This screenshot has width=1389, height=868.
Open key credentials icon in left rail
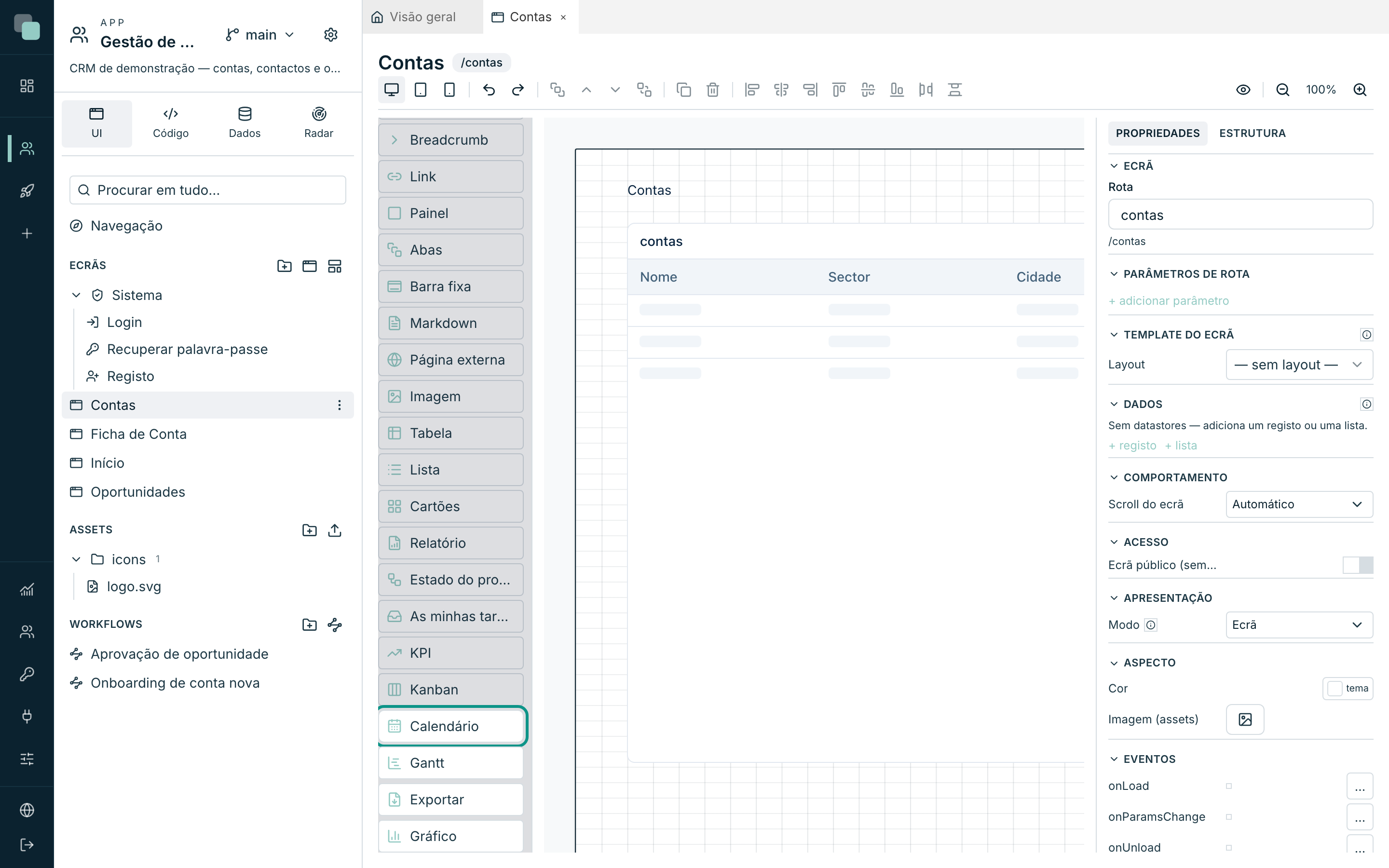(27, 673)
